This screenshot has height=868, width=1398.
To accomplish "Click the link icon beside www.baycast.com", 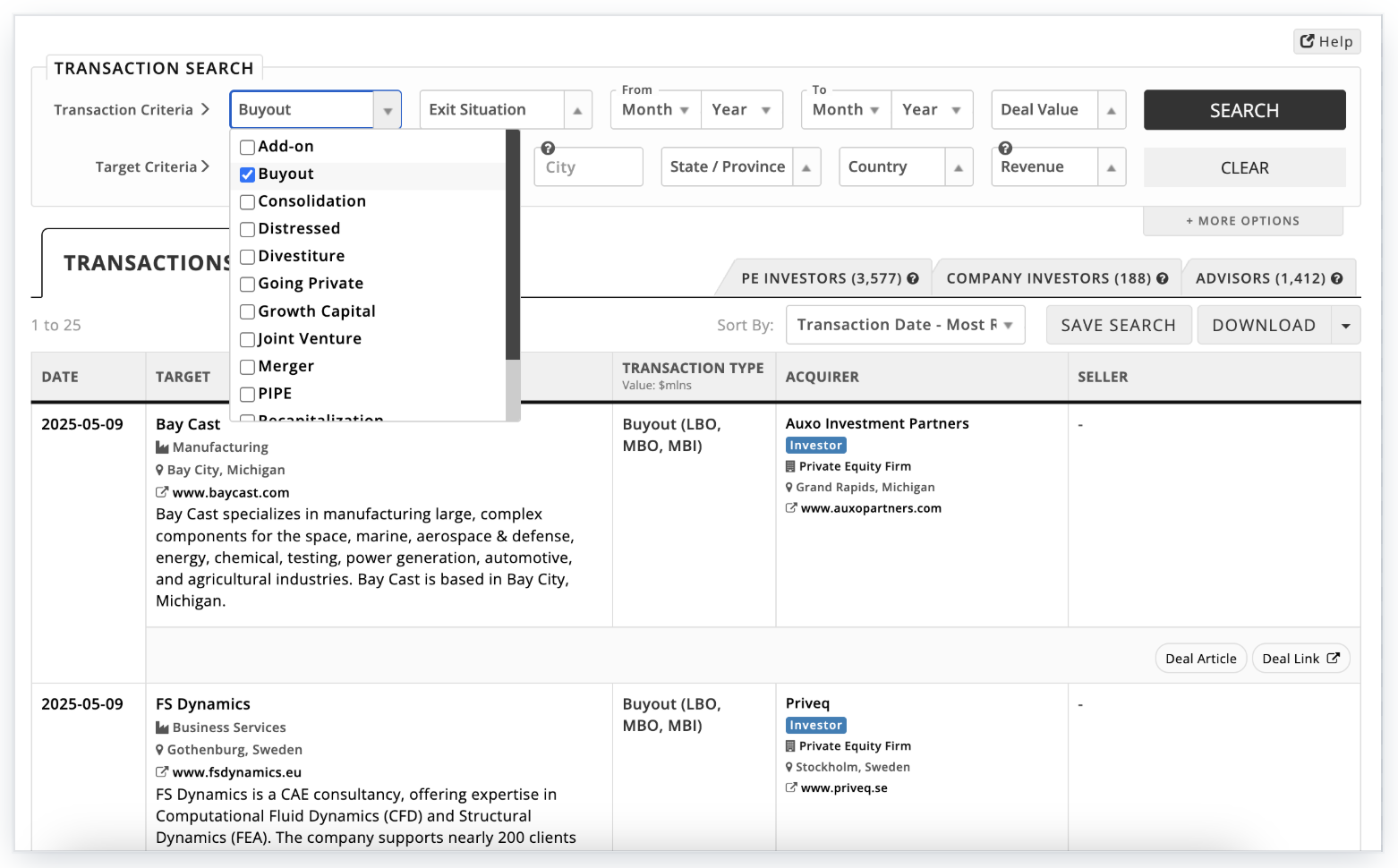I will click(x=162, y=492).
